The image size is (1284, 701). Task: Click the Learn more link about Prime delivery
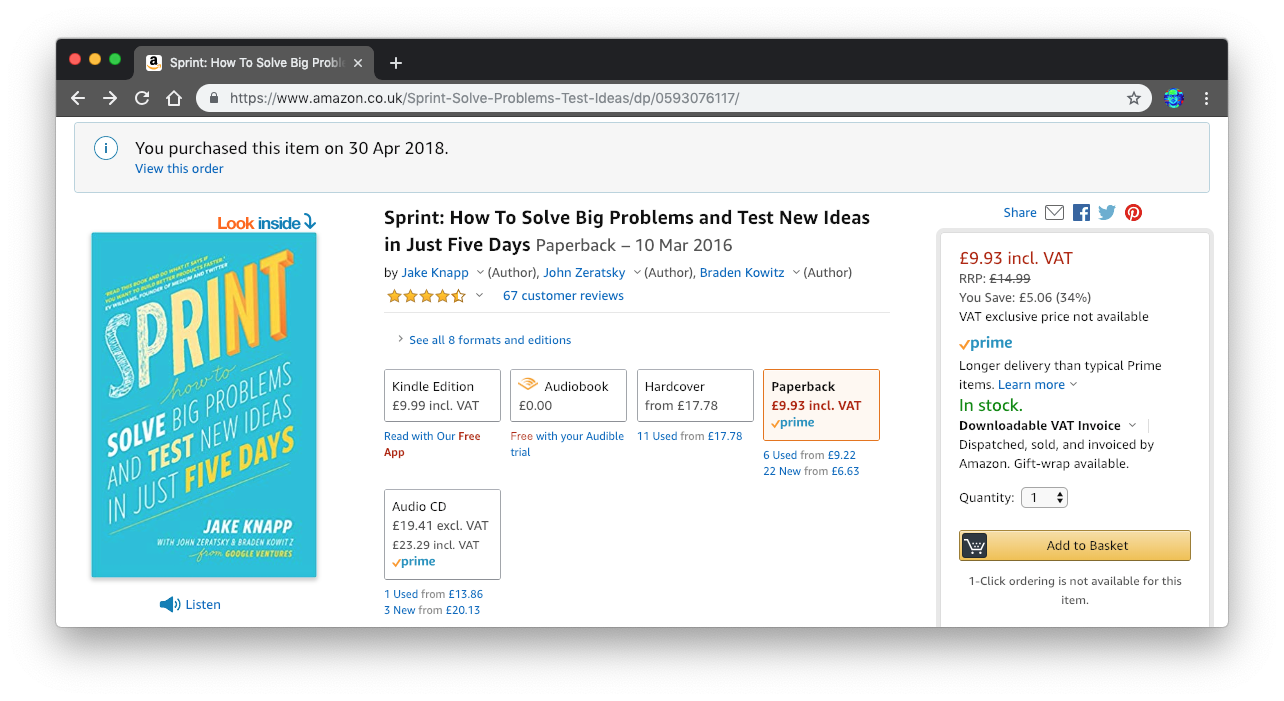[1031, 384]
